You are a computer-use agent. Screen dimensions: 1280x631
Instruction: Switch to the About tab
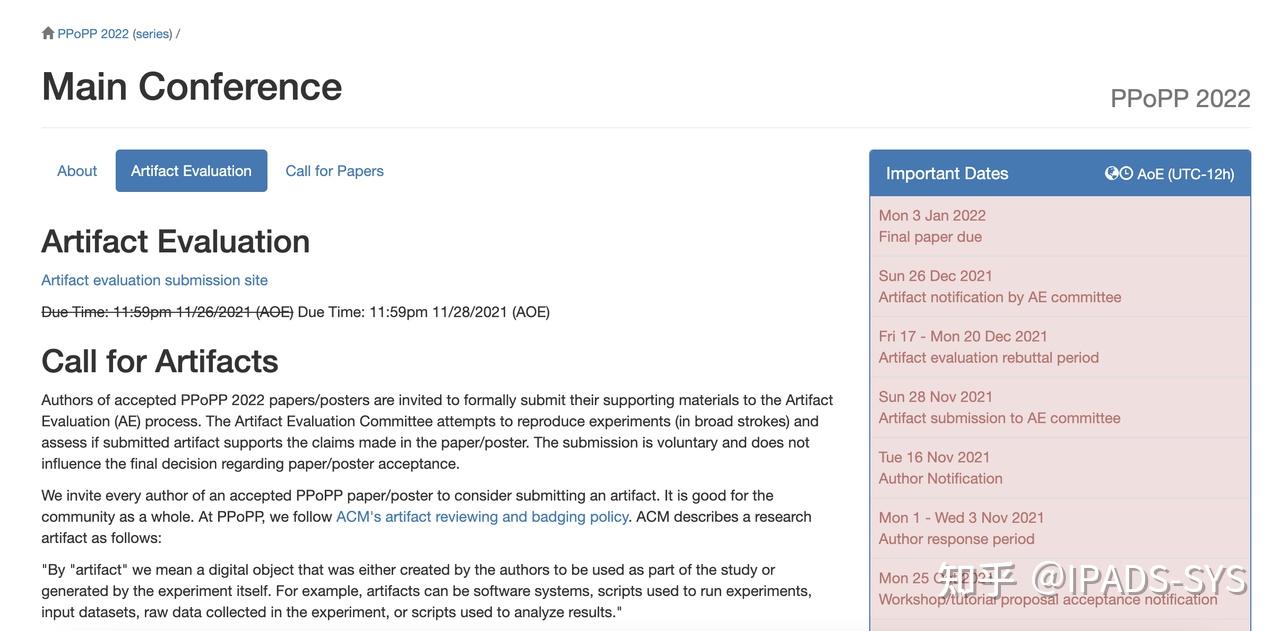(x=77, y=171)
